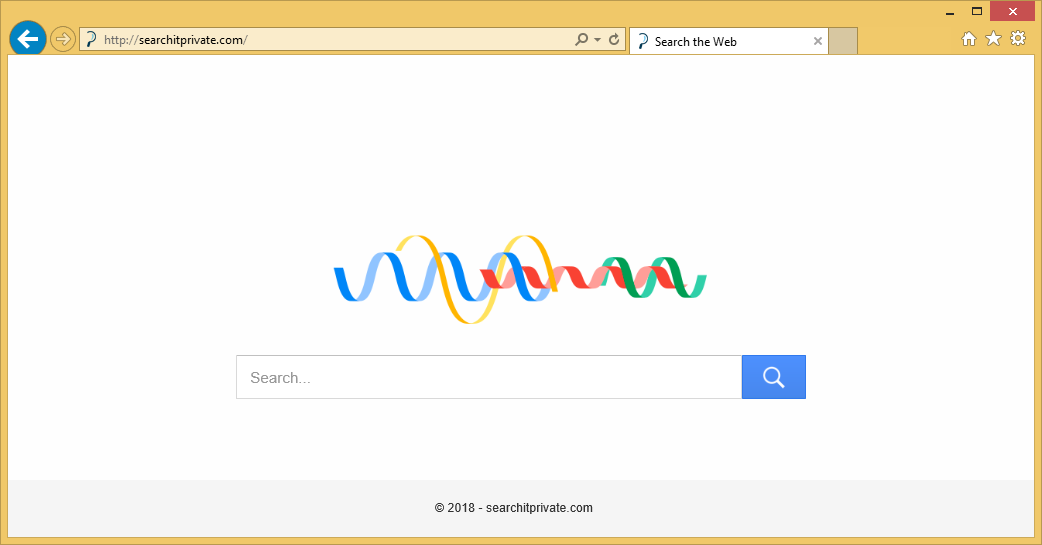This screenshot has height=545, width=1042.
Task: Click the browser Forward arrow button
Action: (x=62, y=40)
